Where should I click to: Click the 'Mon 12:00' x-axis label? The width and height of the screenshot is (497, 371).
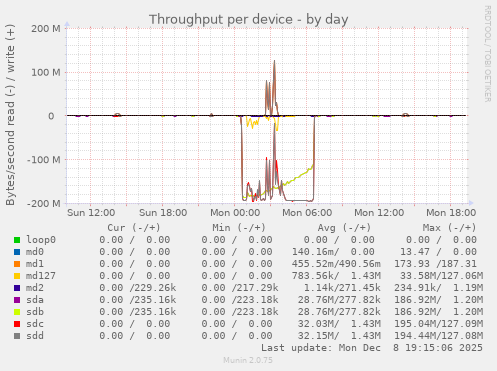[x=379, y=213]
